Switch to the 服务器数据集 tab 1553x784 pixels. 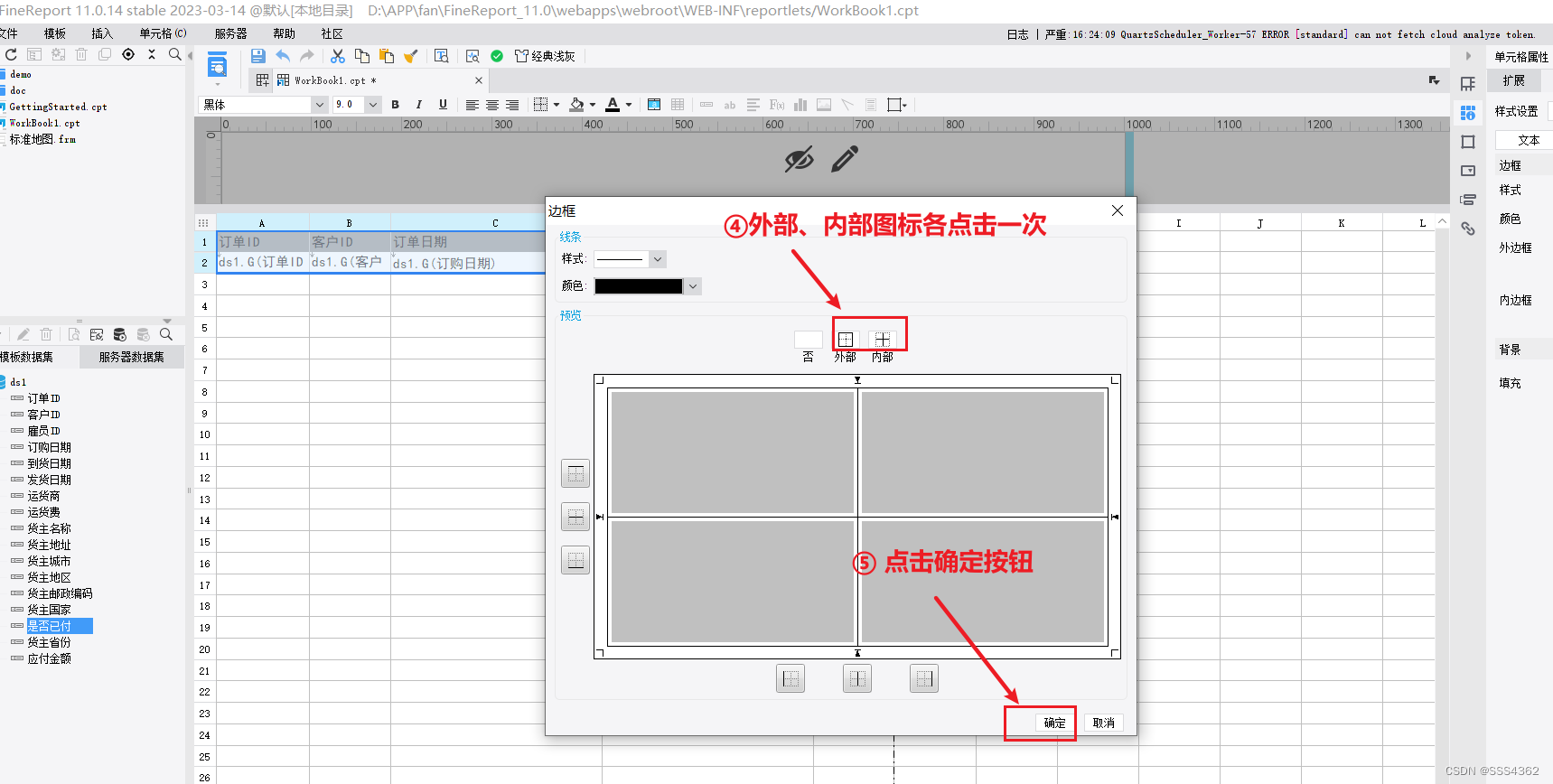132,357
